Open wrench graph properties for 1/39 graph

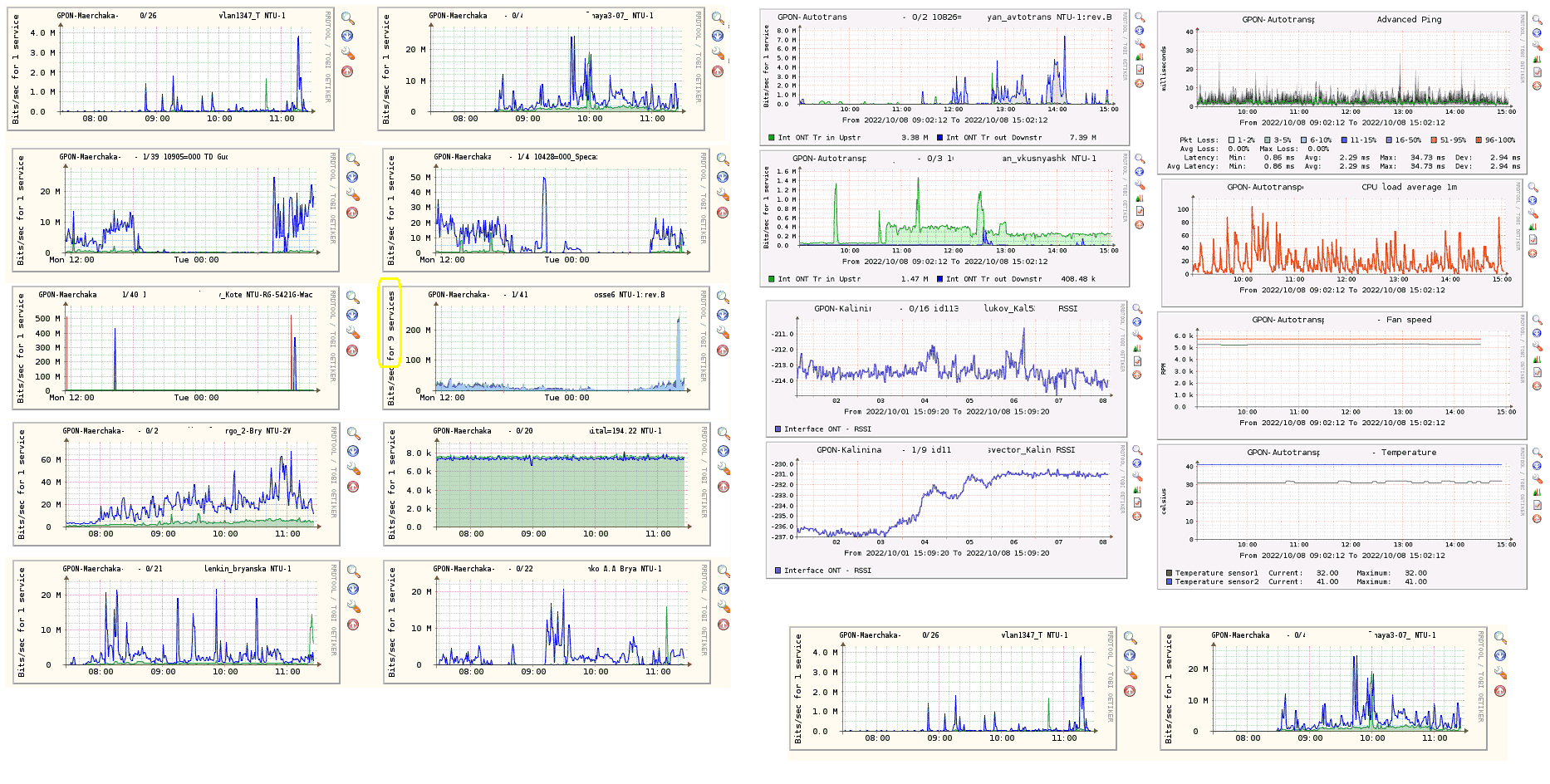pyautogui.click(x=352, y=195)
